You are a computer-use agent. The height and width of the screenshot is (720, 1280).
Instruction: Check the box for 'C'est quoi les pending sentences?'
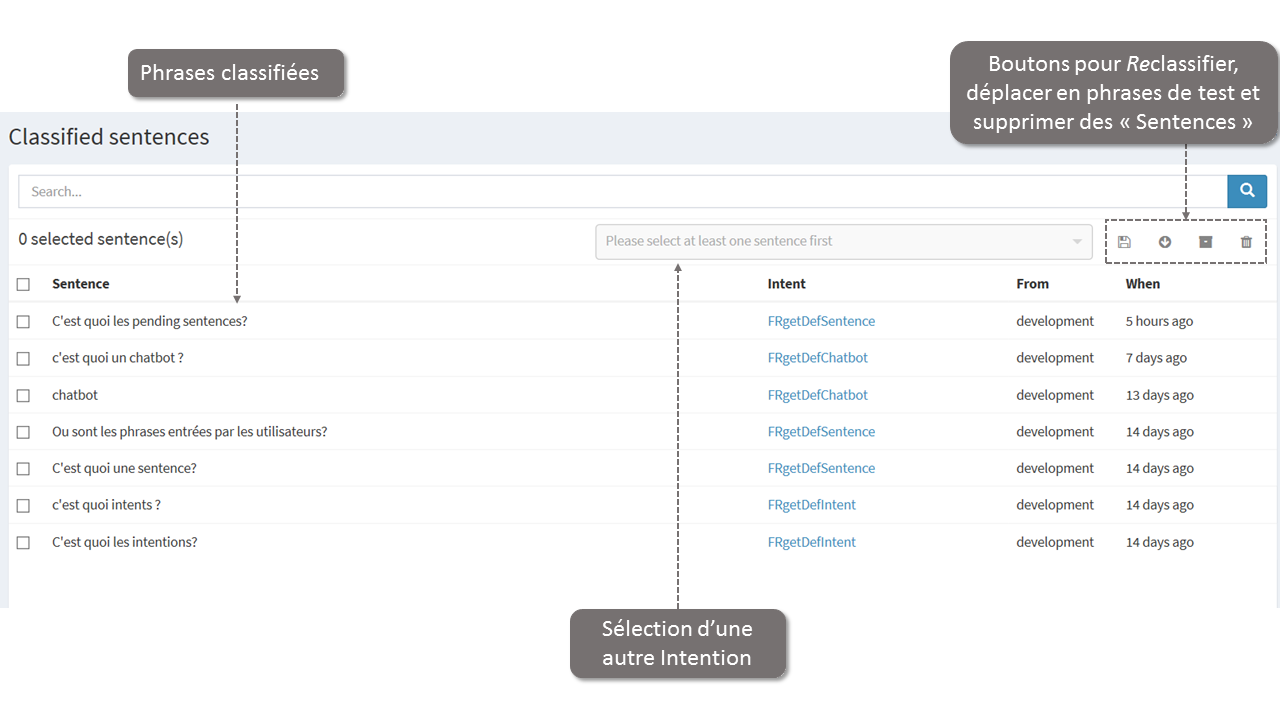click(x=23, y=322)
